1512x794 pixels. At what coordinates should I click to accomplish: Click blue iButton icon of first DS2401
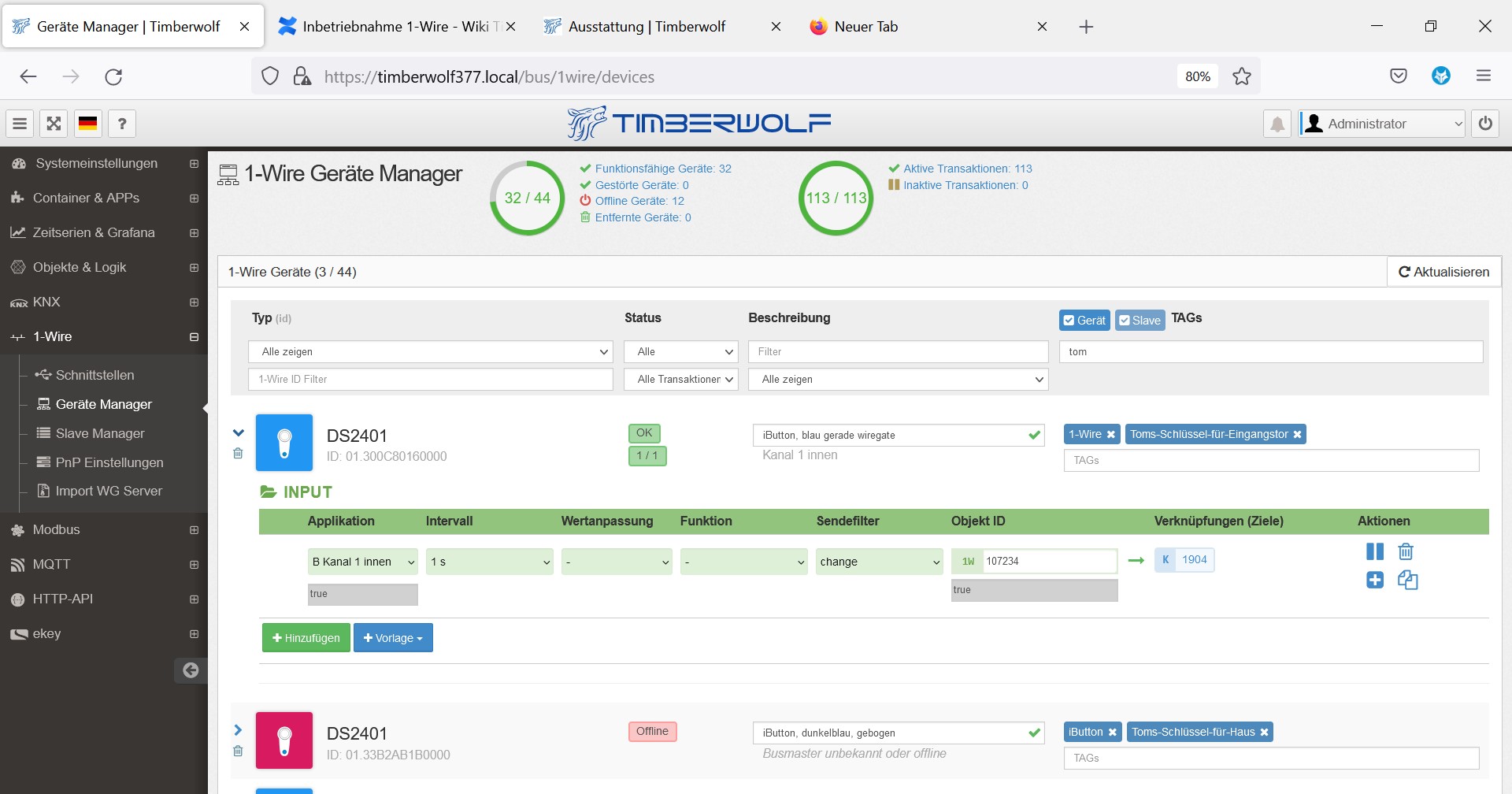pos(284,443)
